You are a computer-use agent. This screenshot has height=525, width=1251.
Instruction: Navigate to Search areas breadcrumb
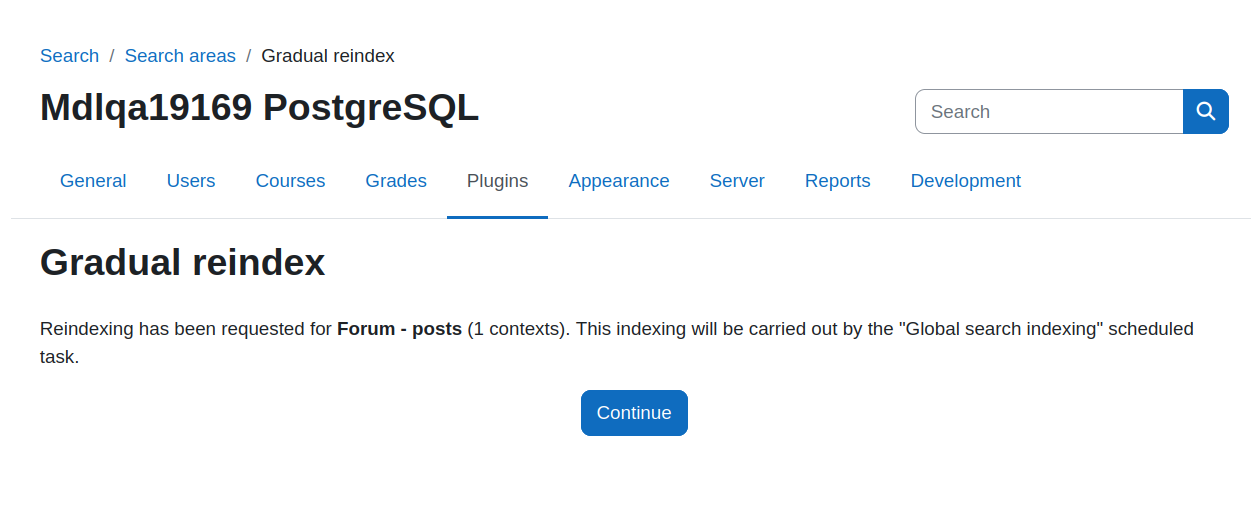[x=180, y=56]
